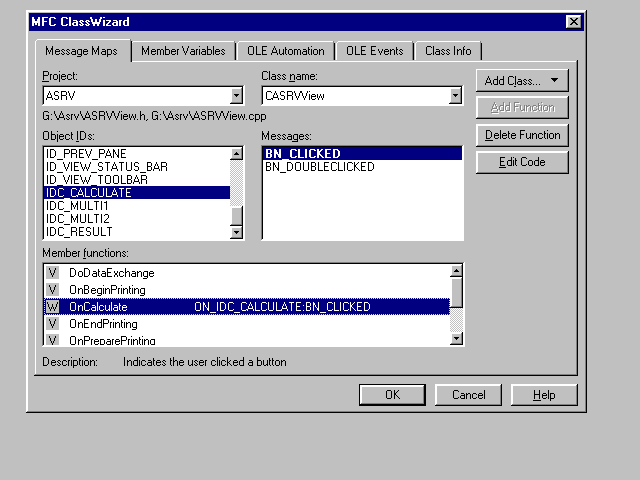The height and width of the screenshot is (480, 640).
Task: Click the V icon beside OnBeginPrinting
Action: (x=53, y=290)
